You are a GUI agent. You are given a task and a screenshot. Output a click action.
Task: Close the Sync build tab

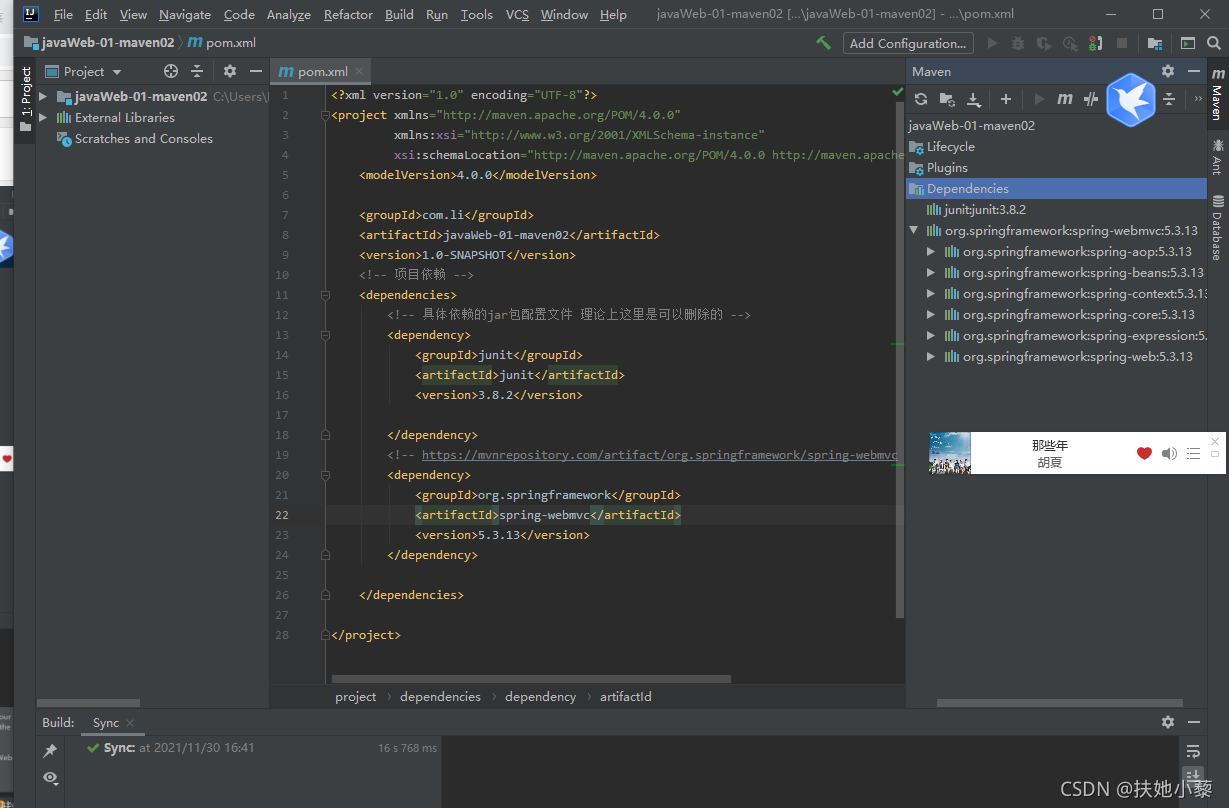click(x=130, y=722)
